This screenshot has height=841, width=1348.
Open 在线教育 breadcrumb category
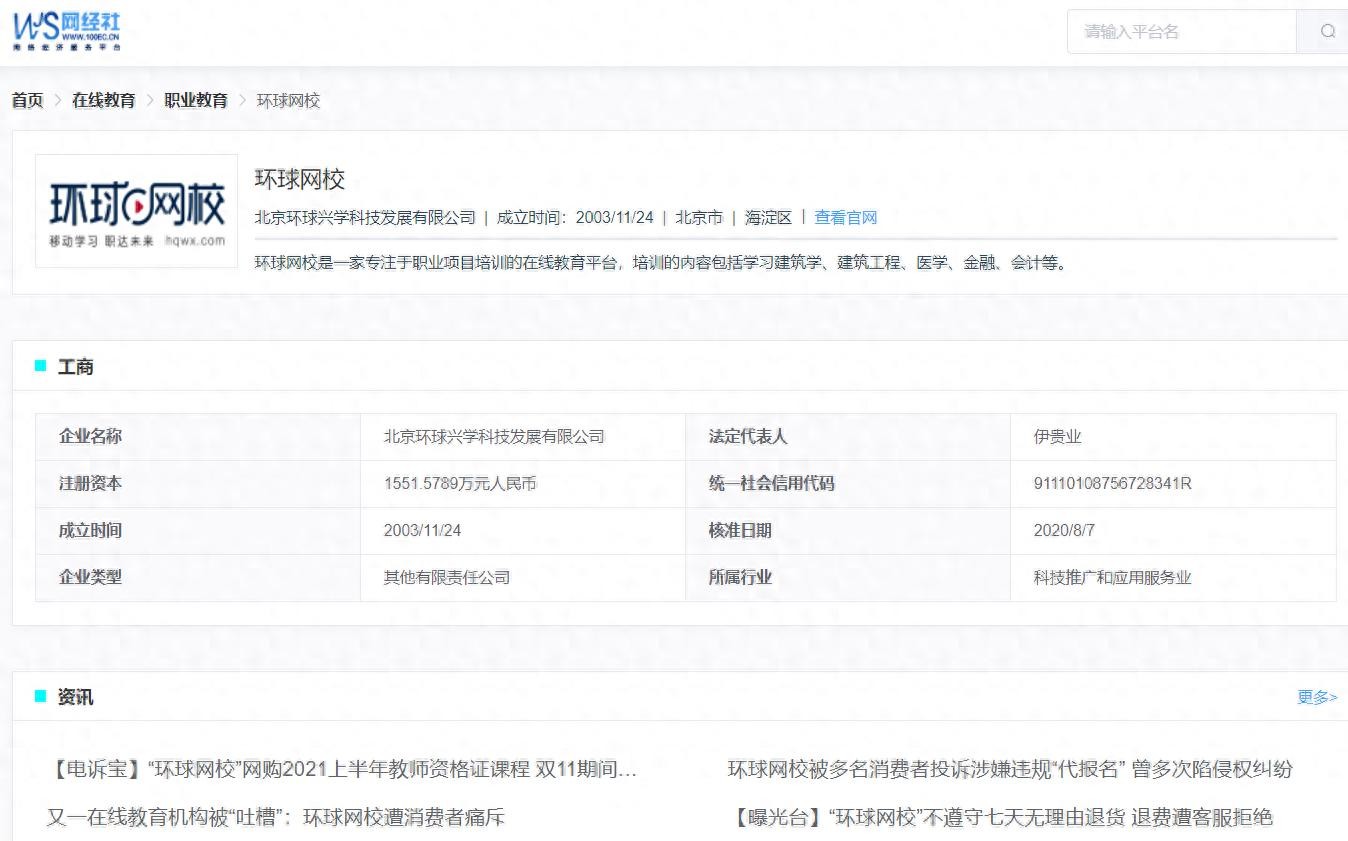[103, 100]
